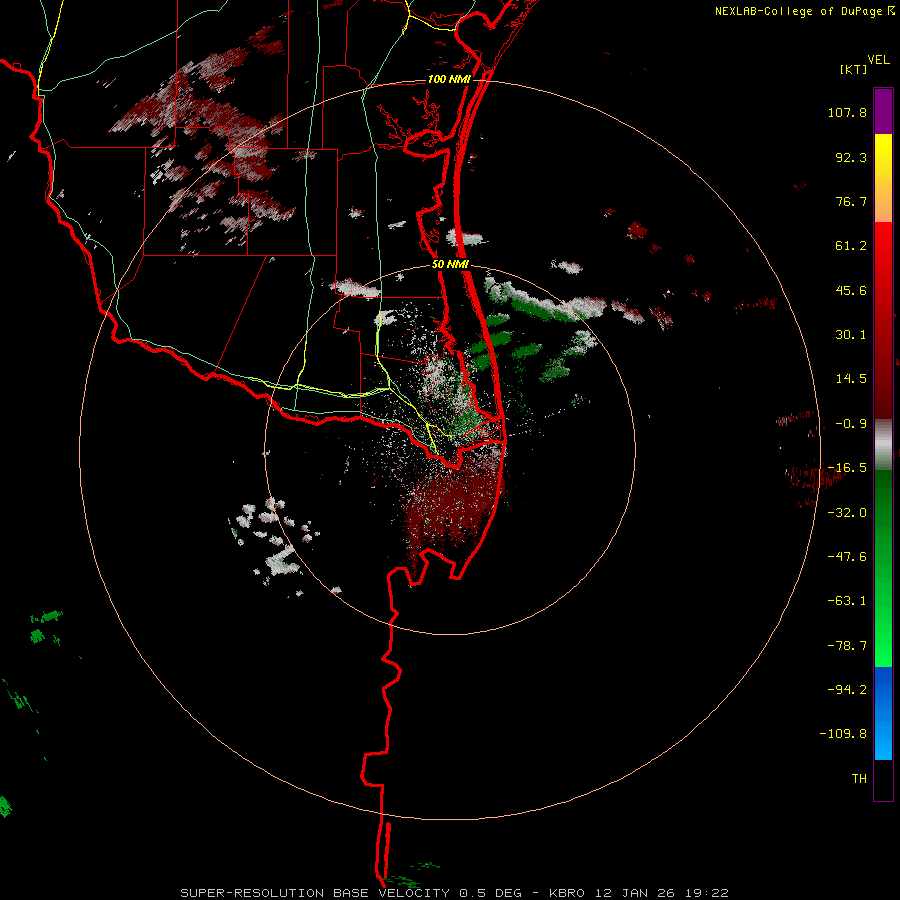Select the 30.1 velocity scale value
The width and height of the screenshot is (900, 900).
851,335
